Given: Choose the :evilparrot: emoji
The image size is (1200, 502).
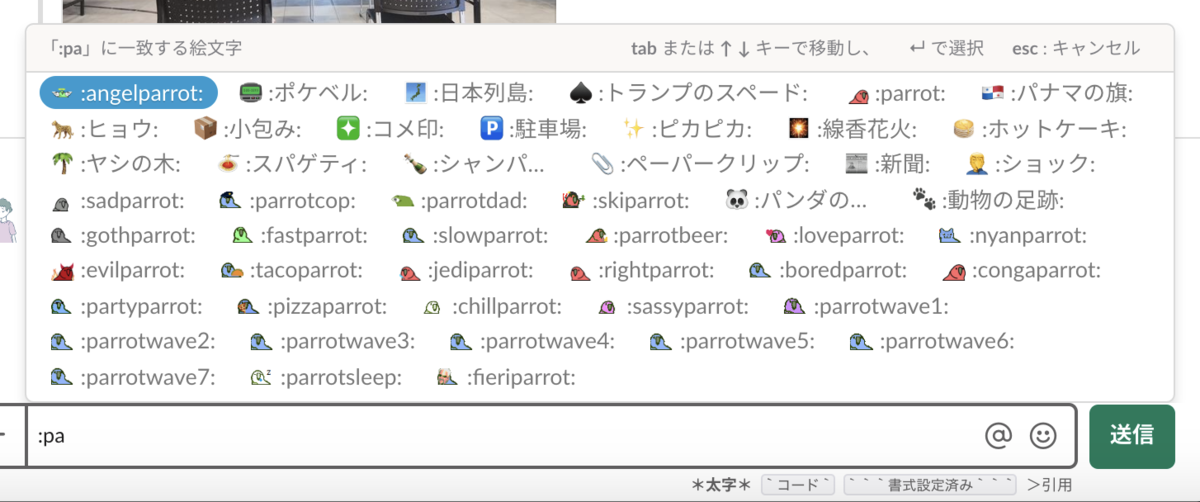Looking at the screenshot, I should [x=117, y=270].
